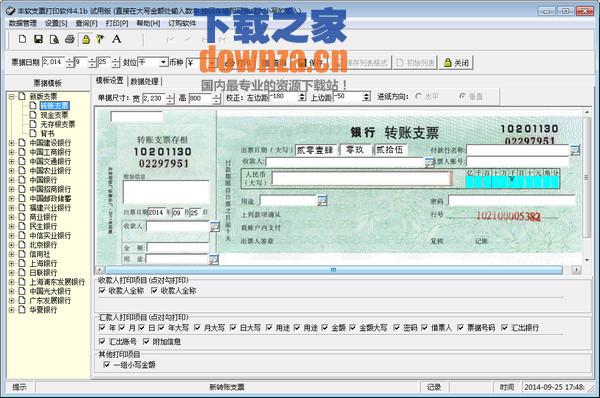Click lookup icon beside stub 收款人 field

(214, 227)
